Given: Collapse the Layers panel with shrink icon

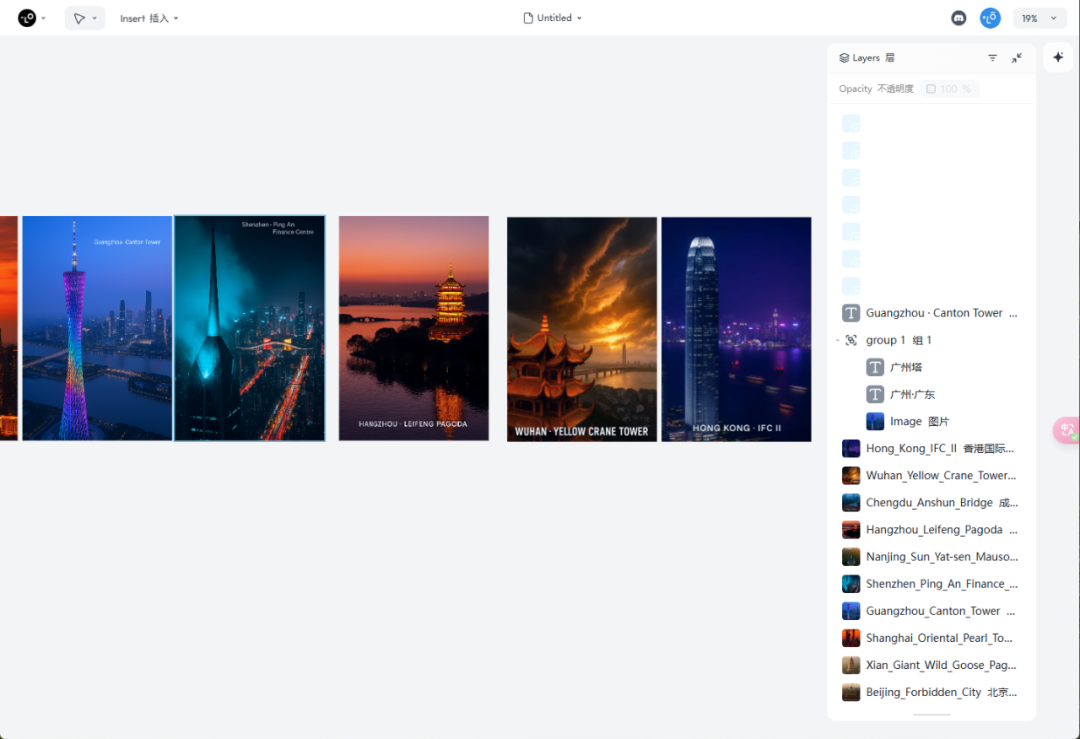Looking at the screenshot, I should point(1017,58).
